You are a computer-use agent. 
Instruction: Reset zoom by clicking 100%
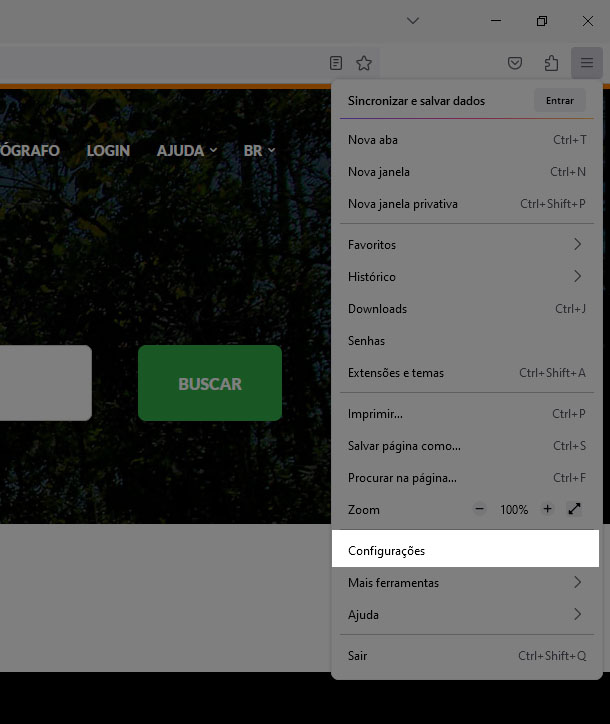pos(513,509)
